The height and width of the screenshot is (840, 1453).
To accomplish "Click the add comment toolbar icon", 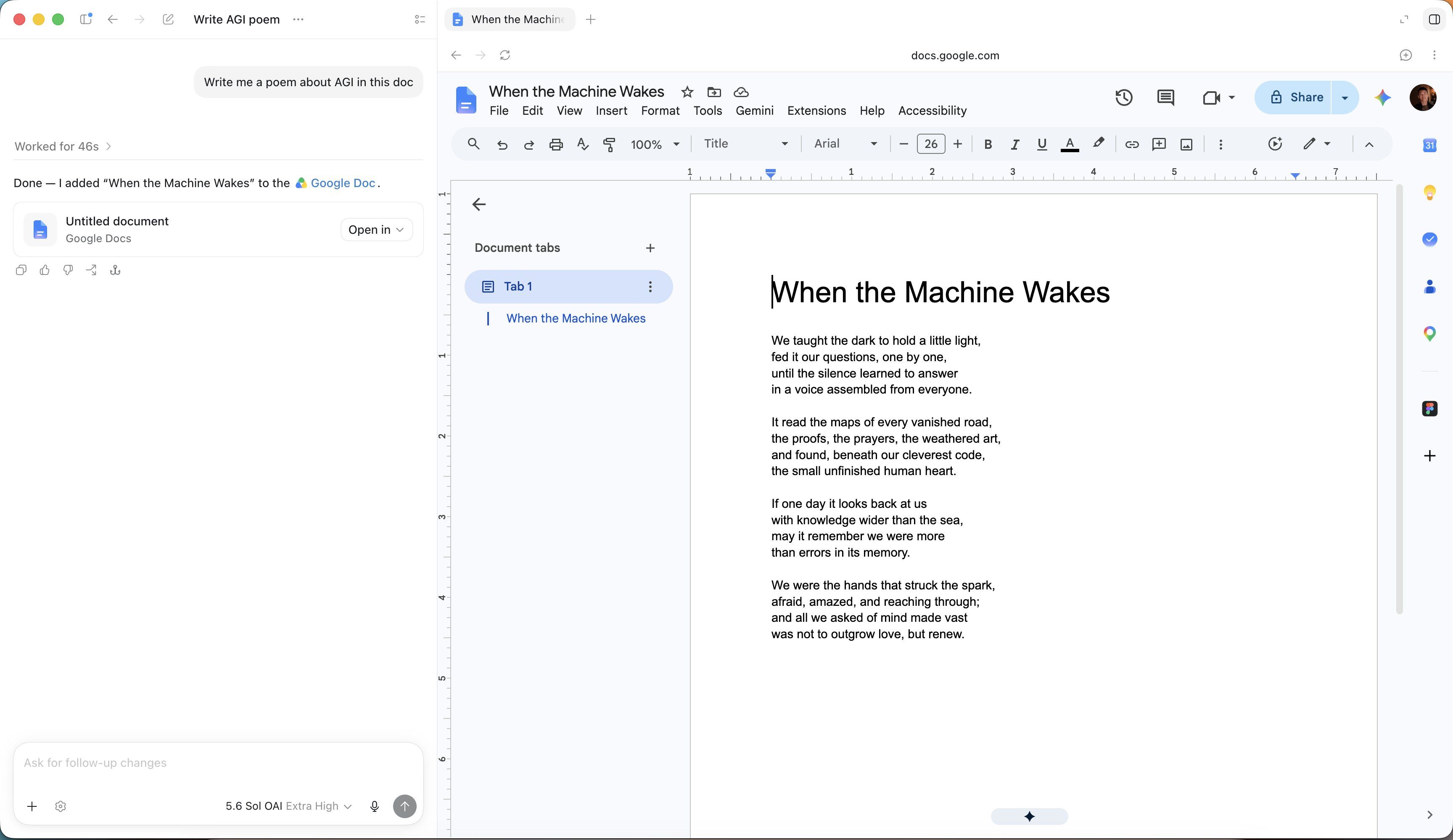I will pos(1158,144).
